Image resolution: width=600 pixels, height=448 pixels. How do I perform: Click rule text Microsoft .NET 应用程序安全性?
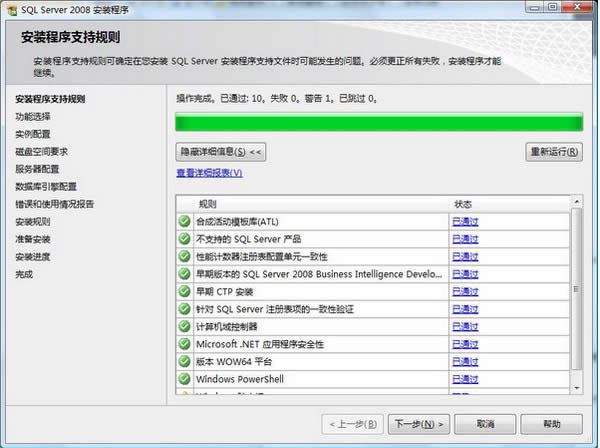(260, 344)
